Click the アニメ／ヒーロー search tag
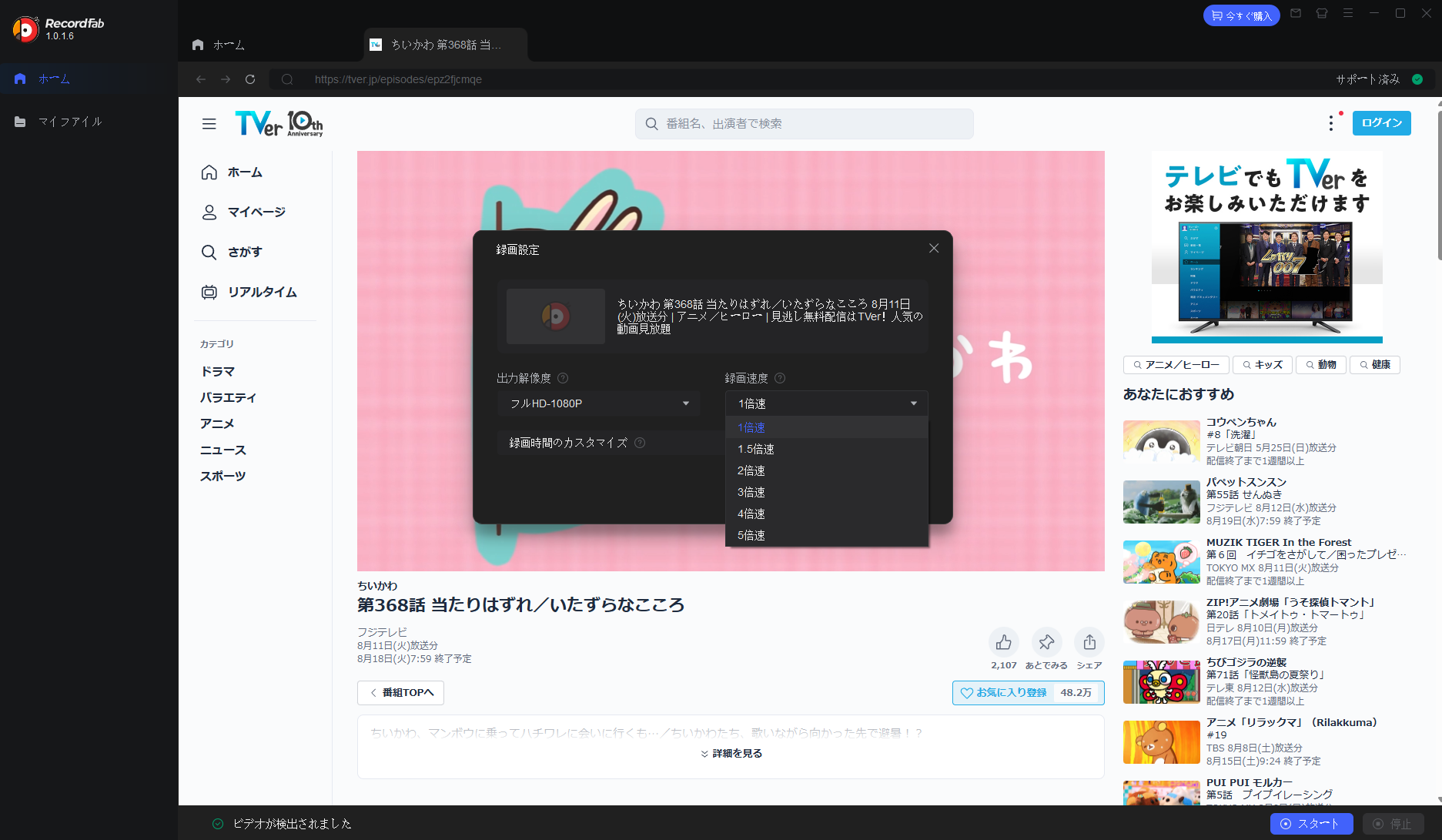This screenshot has height=840, width=1442. [x=1176, y=365]
